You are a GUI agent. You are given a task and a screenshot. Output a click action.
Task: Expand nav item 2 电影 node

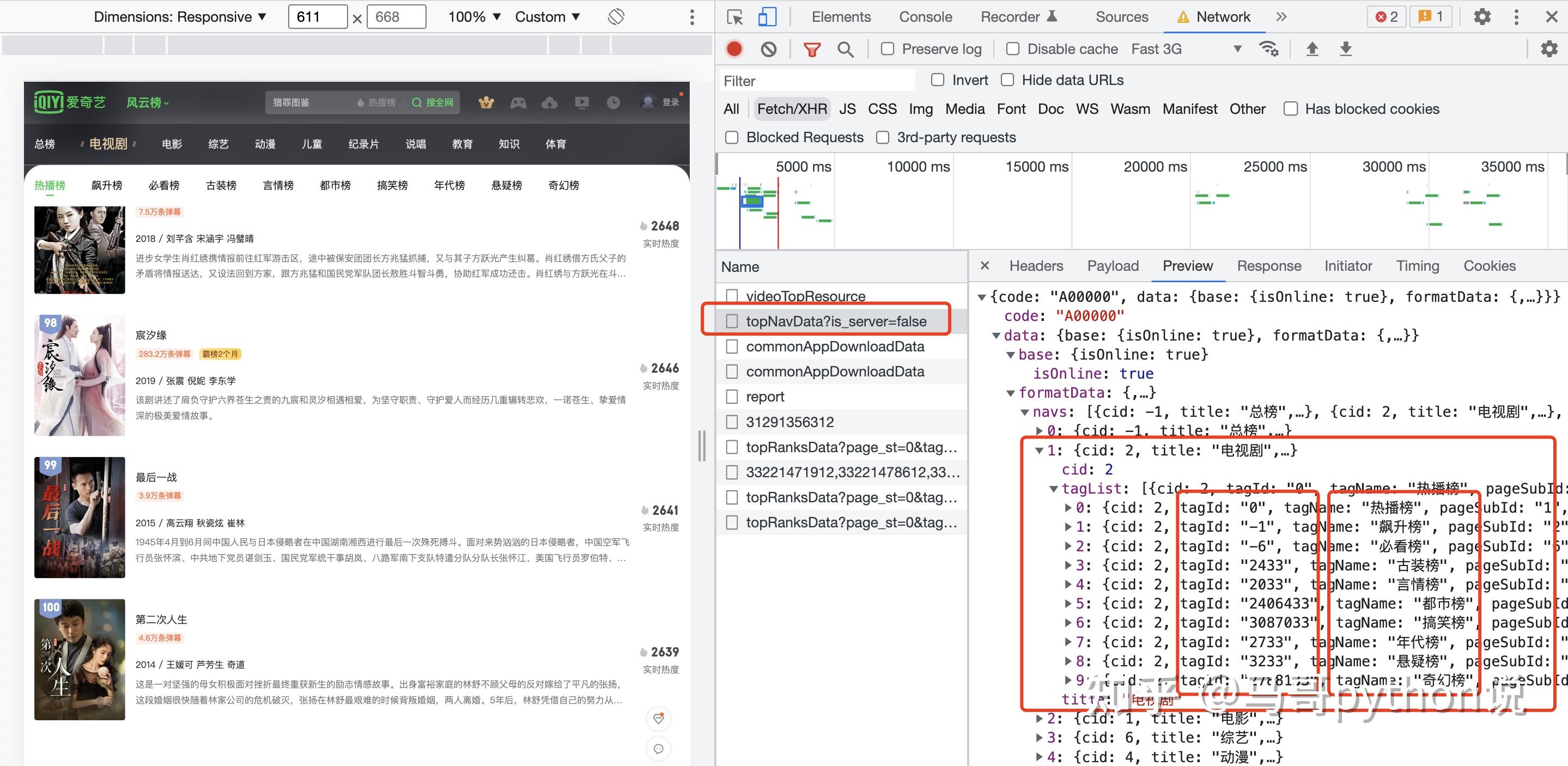(x=1040, y=719)
